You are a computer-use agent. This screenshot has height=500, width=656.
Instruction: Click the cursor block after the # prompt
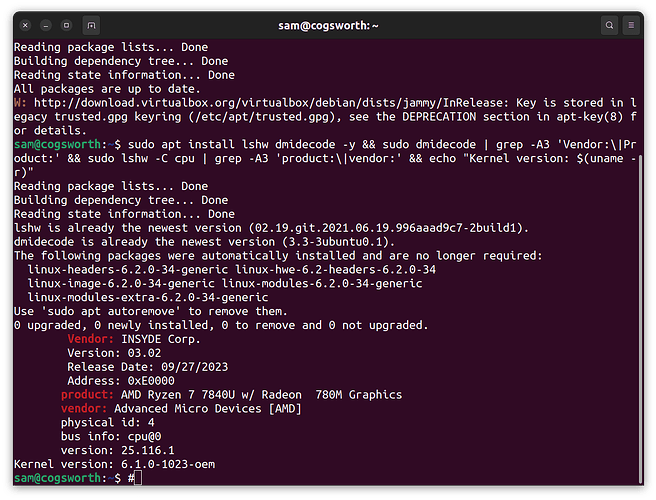pos(138,478)
